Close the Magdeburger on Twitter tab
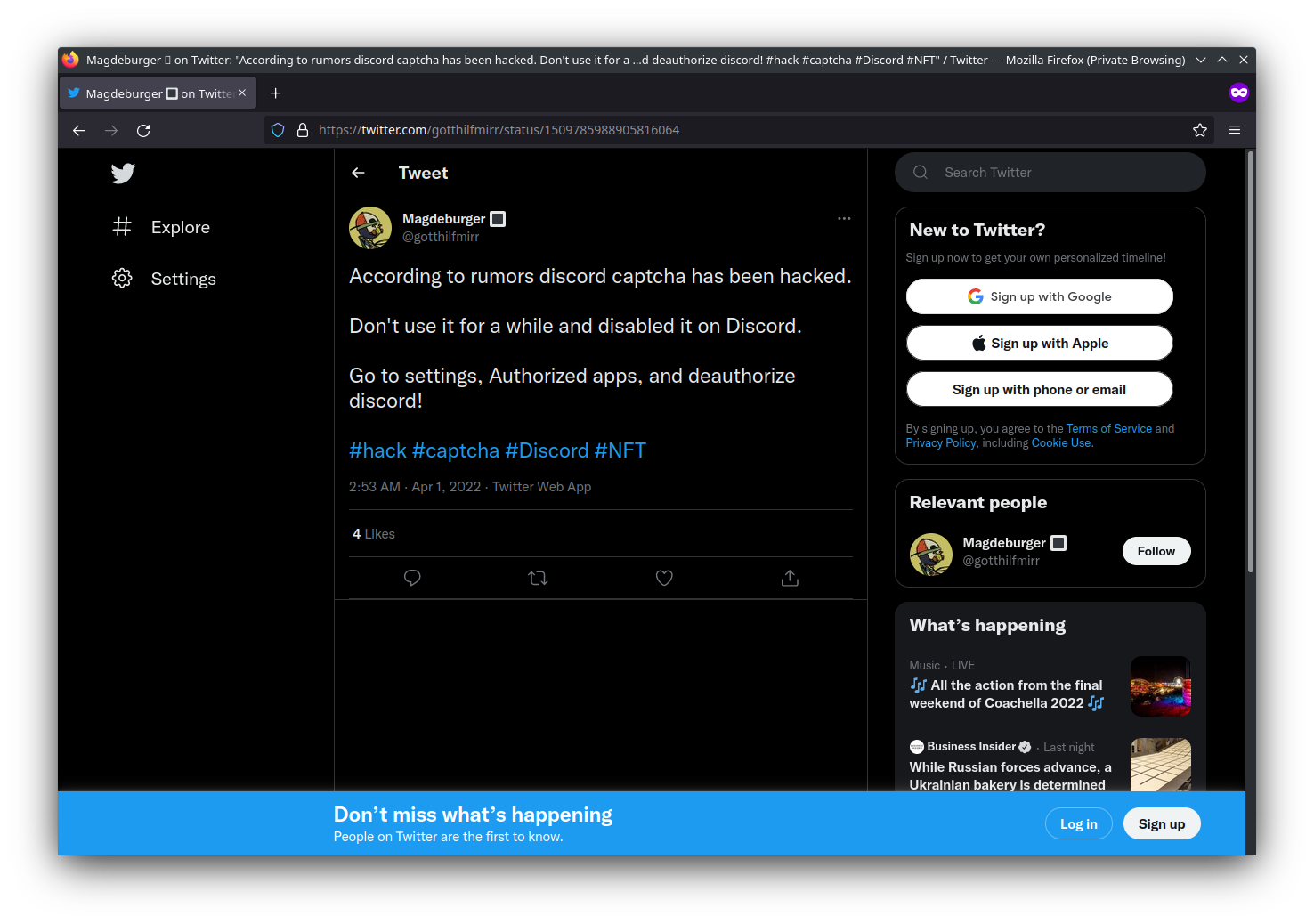The height and width of the screenshot is (924, 1314). (x=242, y=93)
